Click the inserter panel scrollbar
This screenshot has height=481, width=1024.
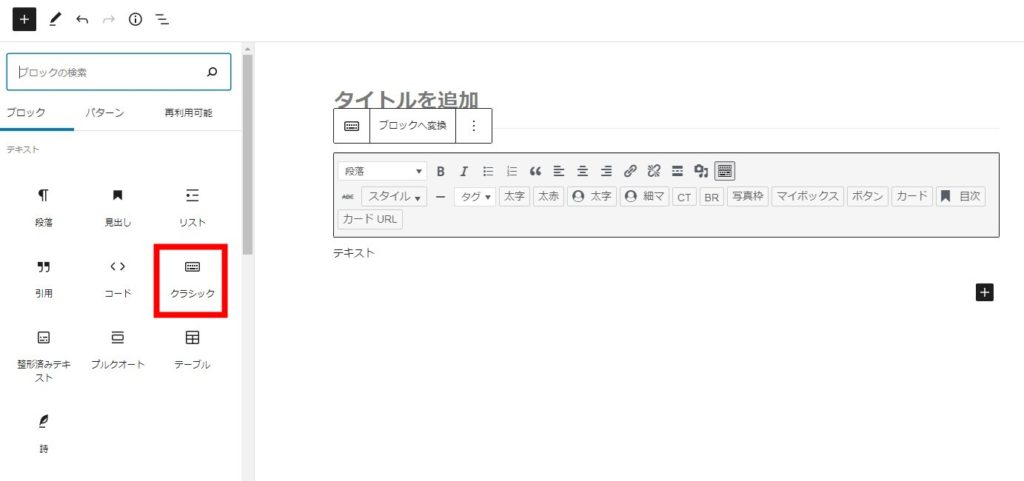[248, 155]
